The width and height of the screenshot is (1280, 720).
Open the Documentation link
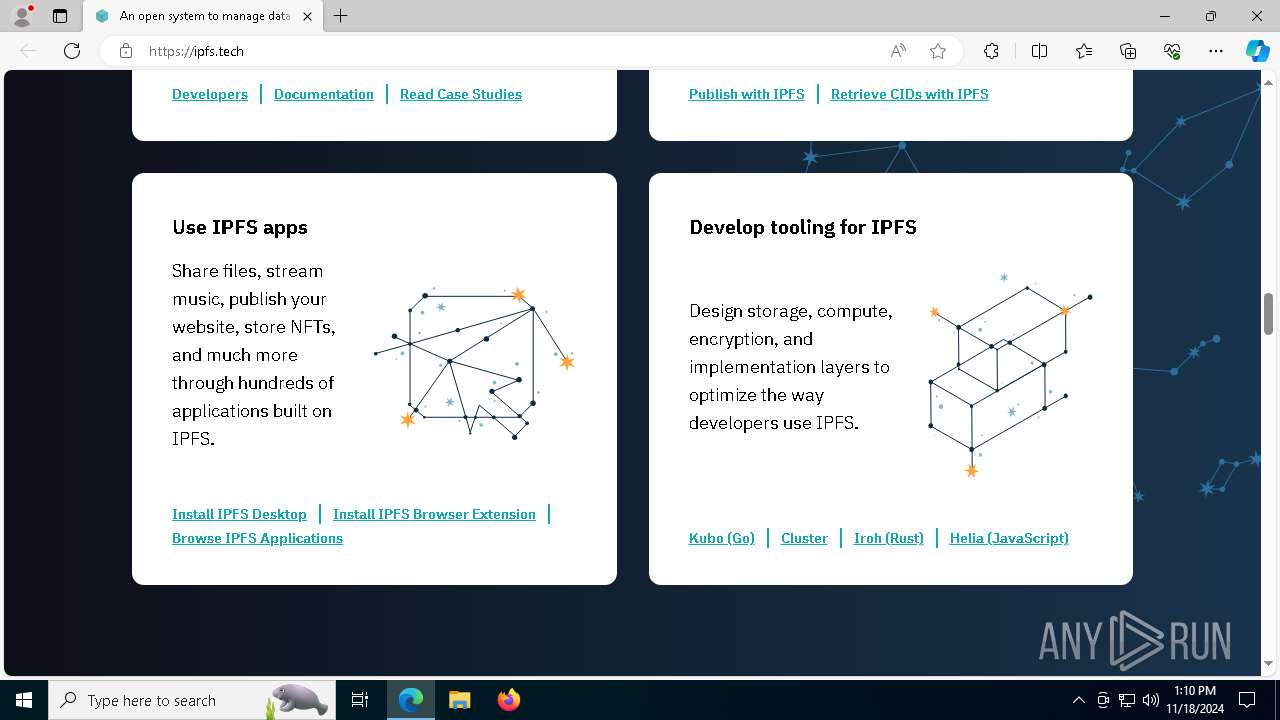[x=324, y=94]
